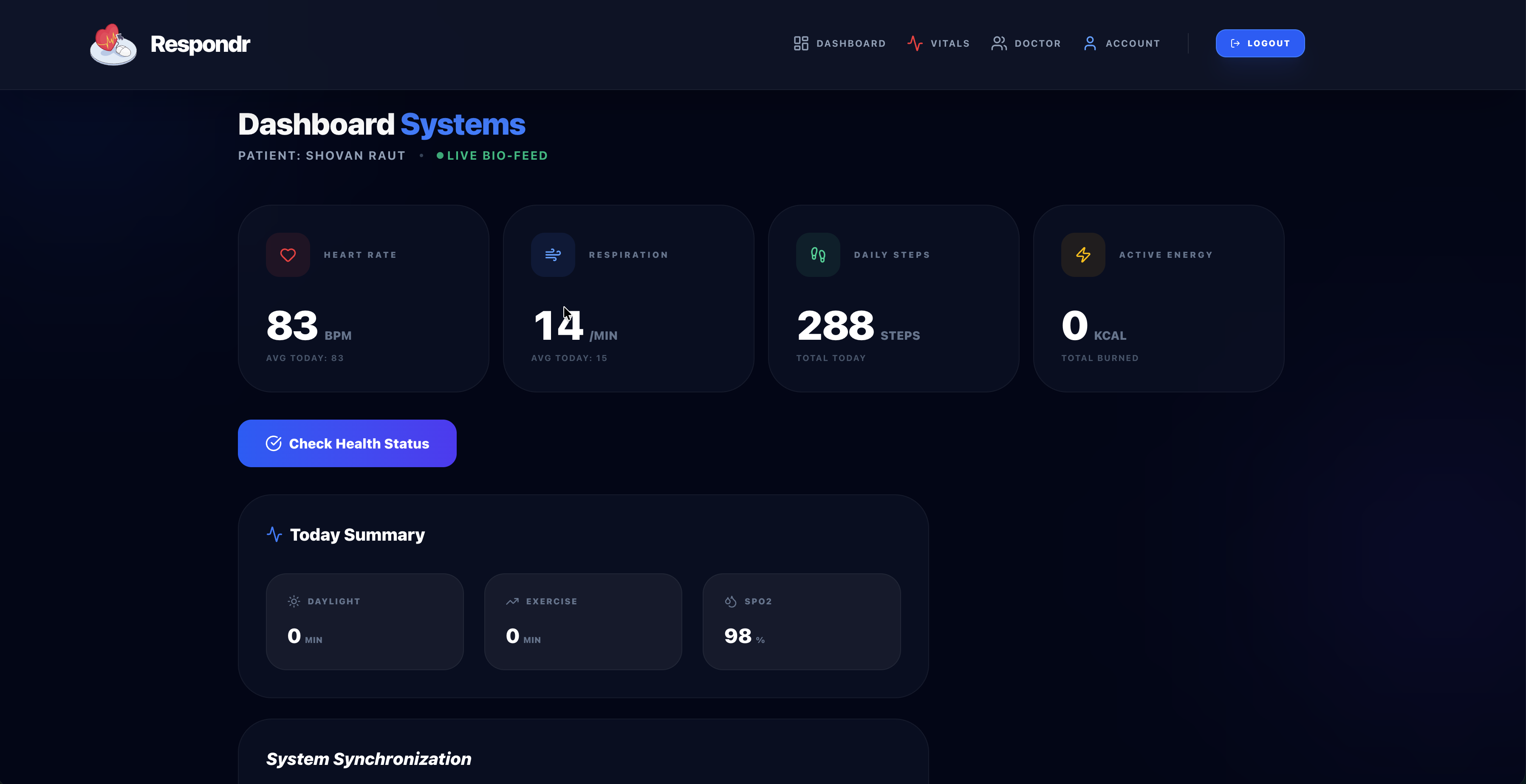Open the Account menu item
Image resolution: width=1526 pixels, height=784 pixels.
click(x=1122, y=43)
